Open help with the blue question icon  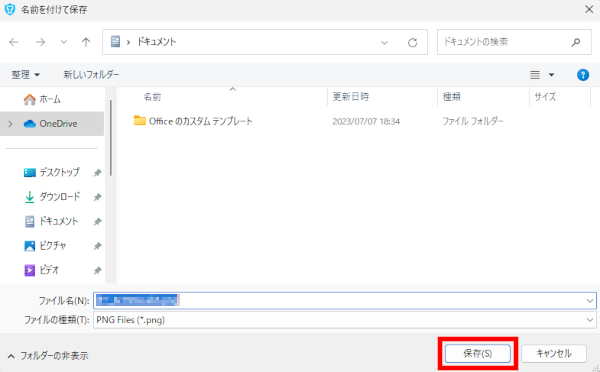click(x=583, y=75)
